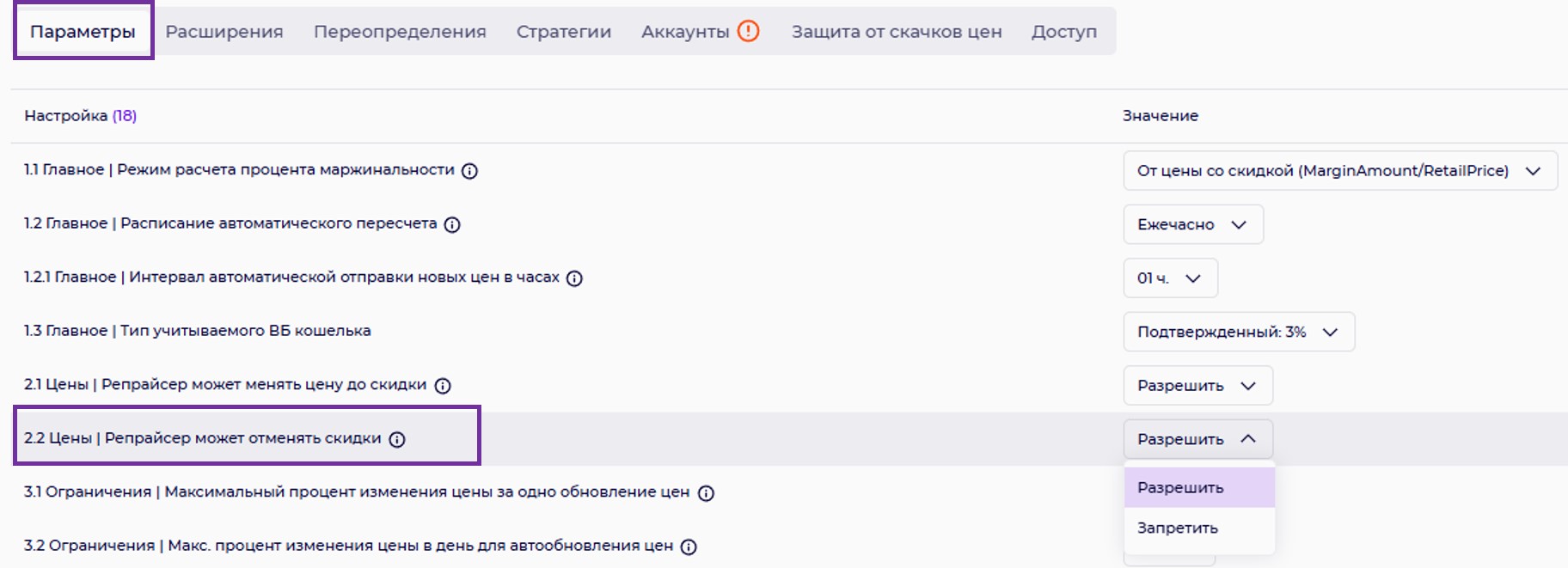The width and height of the screenshot is (1568, 568).
Task: Expand the Разрешить dropdown for setting 2.1
Action: (x=1197, y=386)
